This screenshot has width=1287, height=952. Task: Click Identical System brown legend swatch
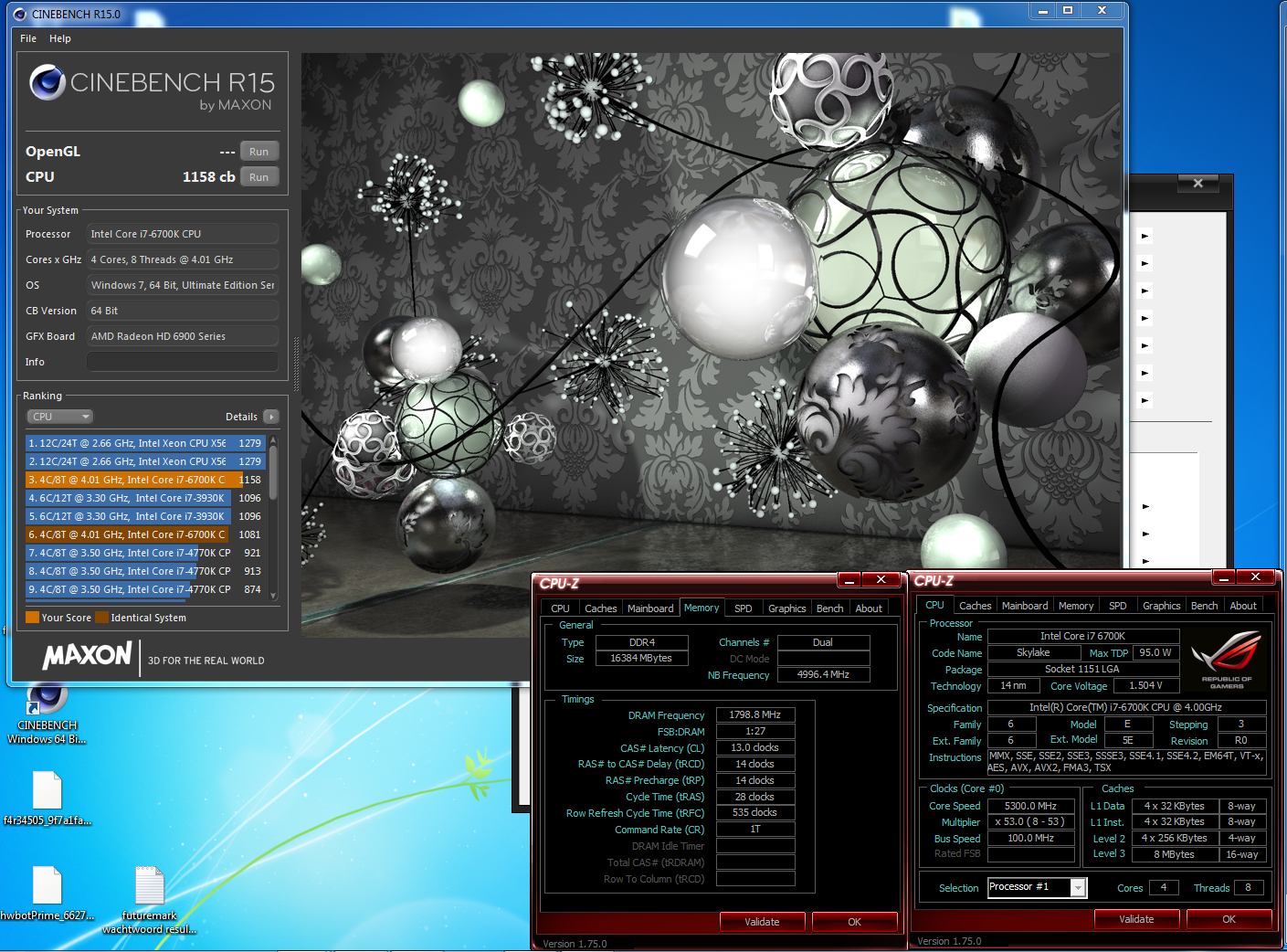[101, 618]
